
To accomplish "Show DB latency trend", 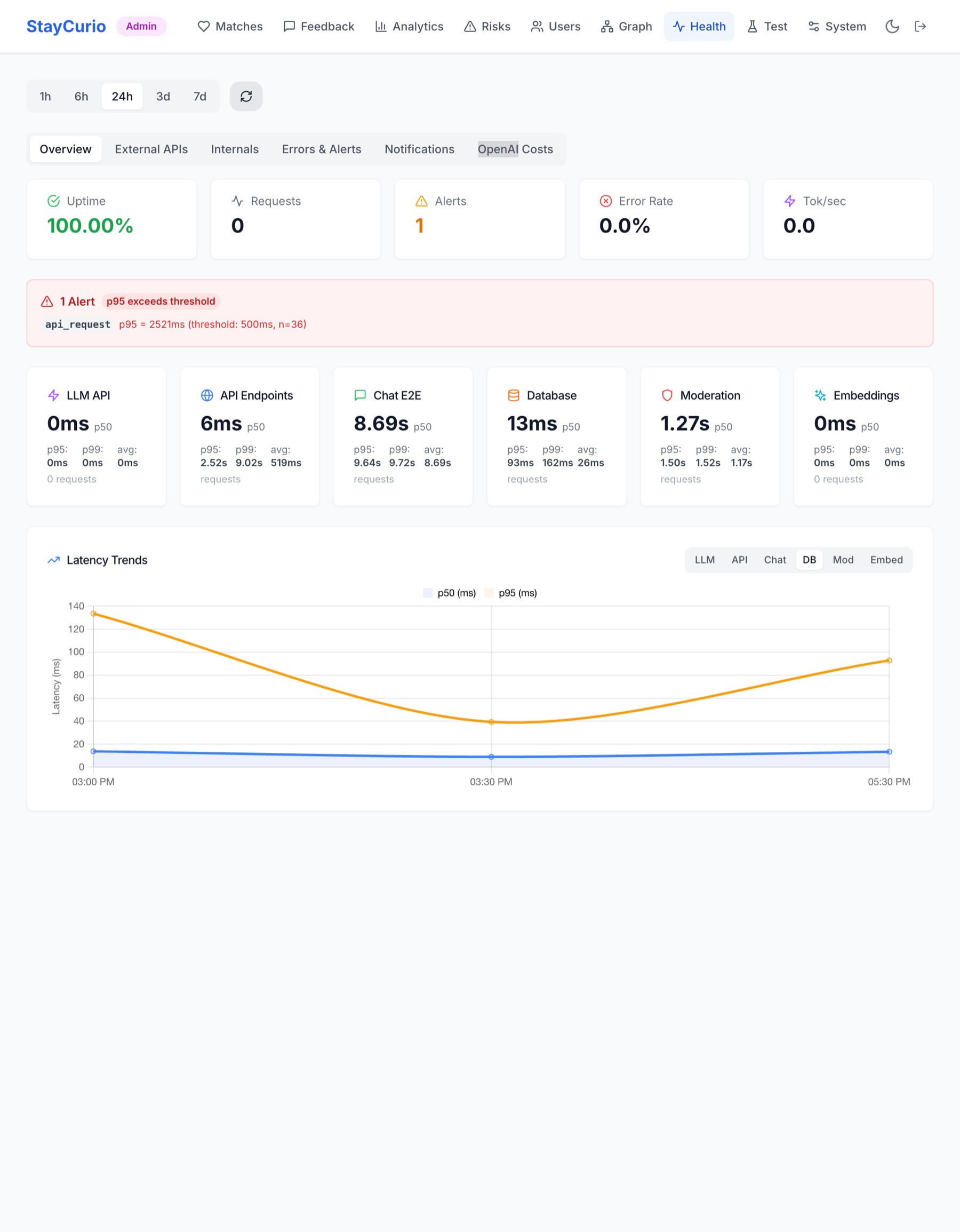I will [x=810, y=560].
